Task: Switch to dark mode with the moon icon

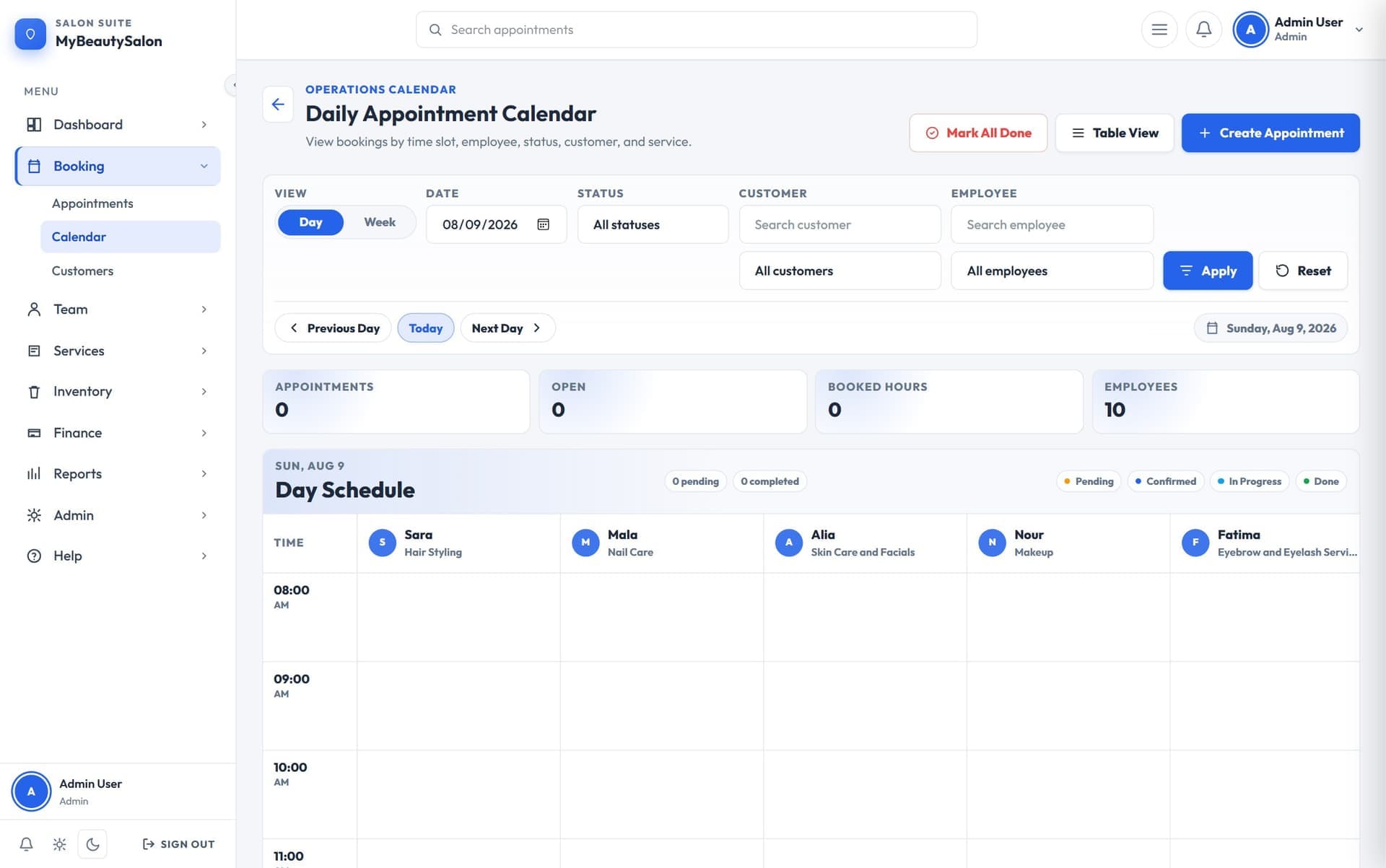Action: tap(92, 843)
